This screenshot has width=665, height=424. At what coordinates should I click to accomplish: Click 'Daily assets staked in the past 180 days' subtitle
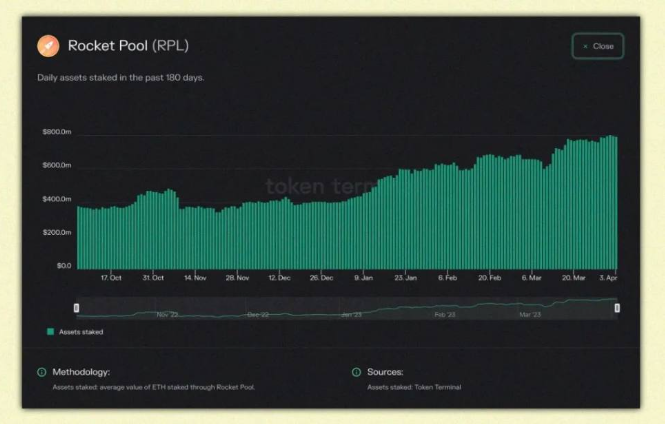pos(121,78)
